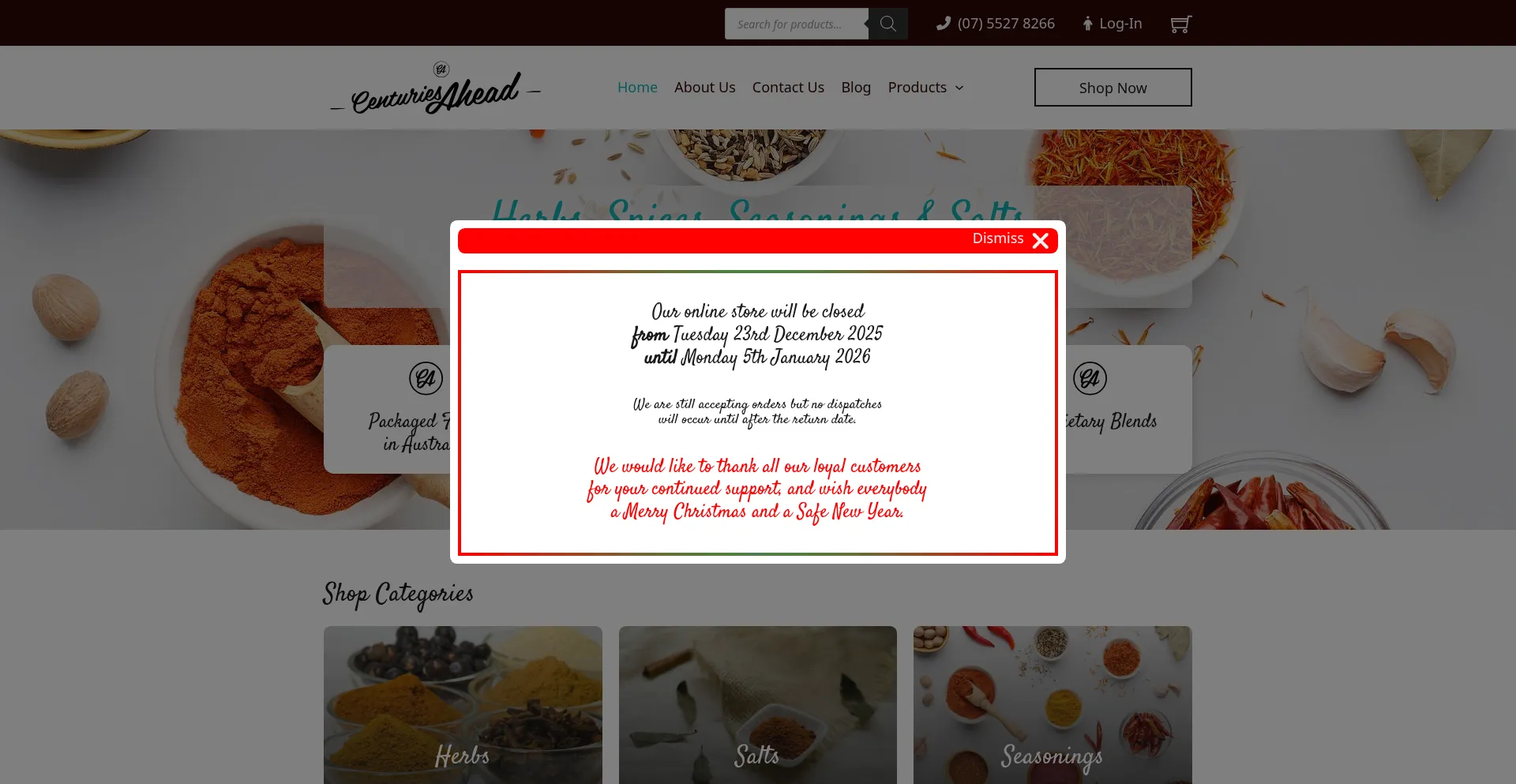Navigate to Contact Us
Screen dimensions: 1516x784
tap(788, 88)
